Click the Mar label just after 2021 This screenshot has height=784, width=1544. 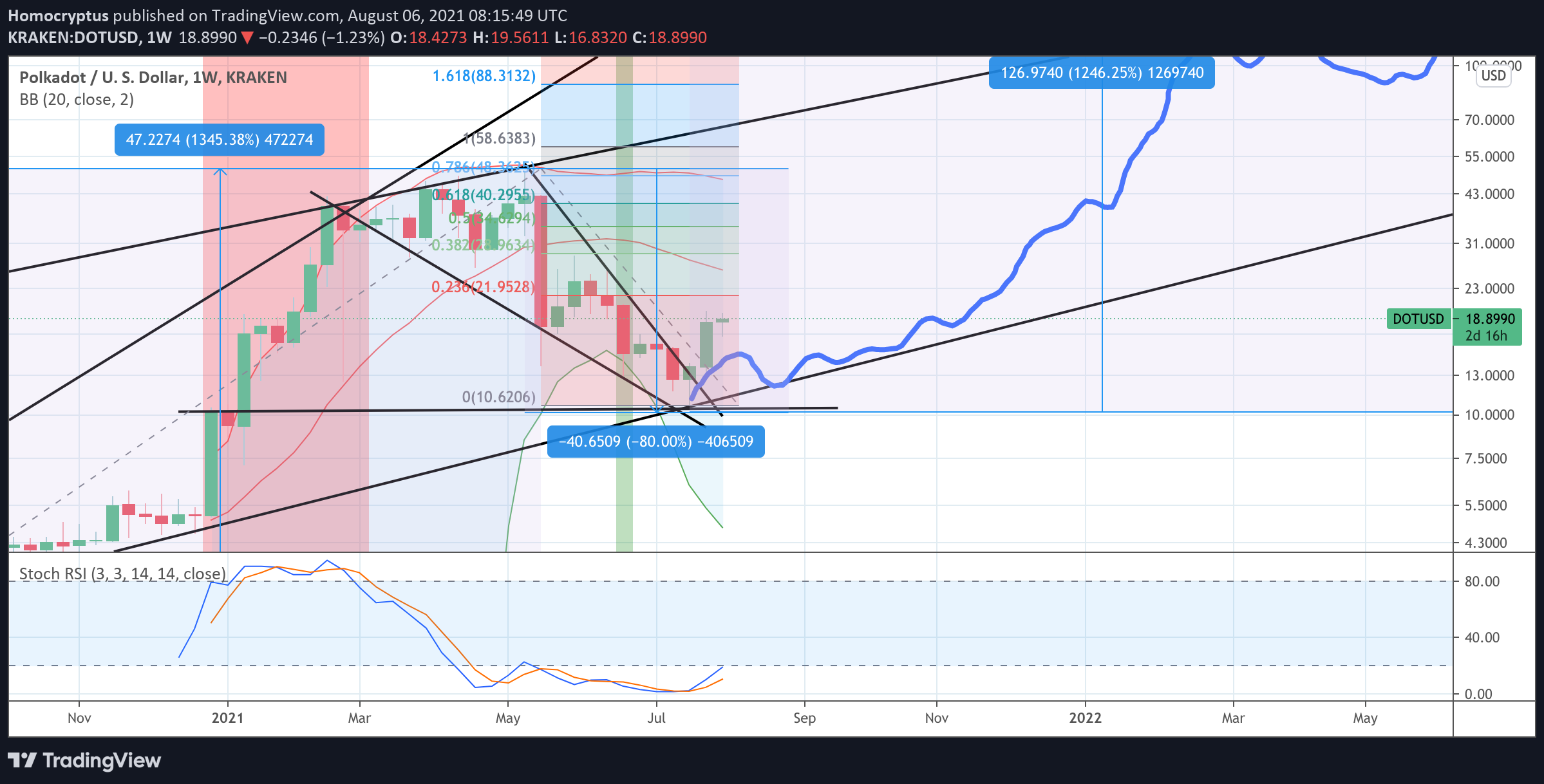pos(359,718)
